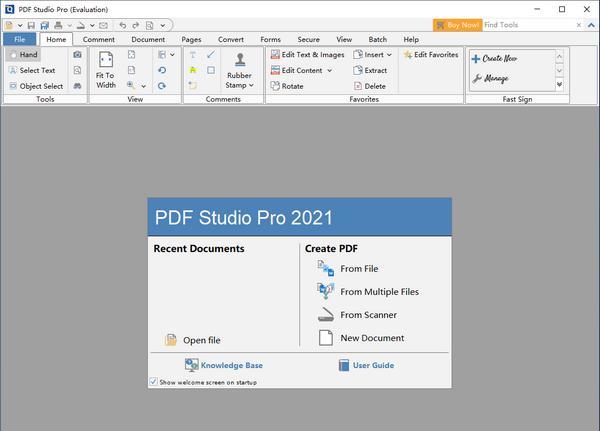This screenshot has width=600, height=431.
Task: Open the File menu tab
Action: [x=20, y=39]
